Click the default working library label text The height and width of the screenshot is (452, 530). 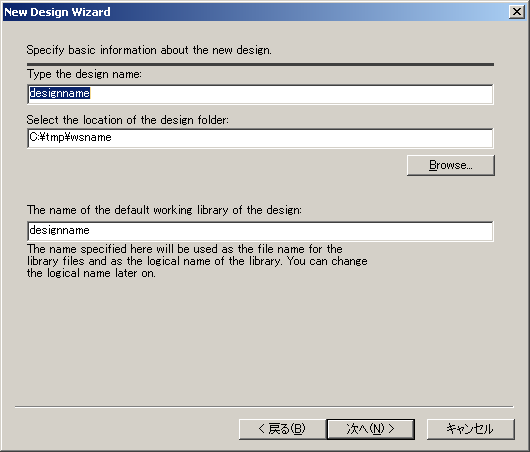pyautogui.click(x=164, y=210)
